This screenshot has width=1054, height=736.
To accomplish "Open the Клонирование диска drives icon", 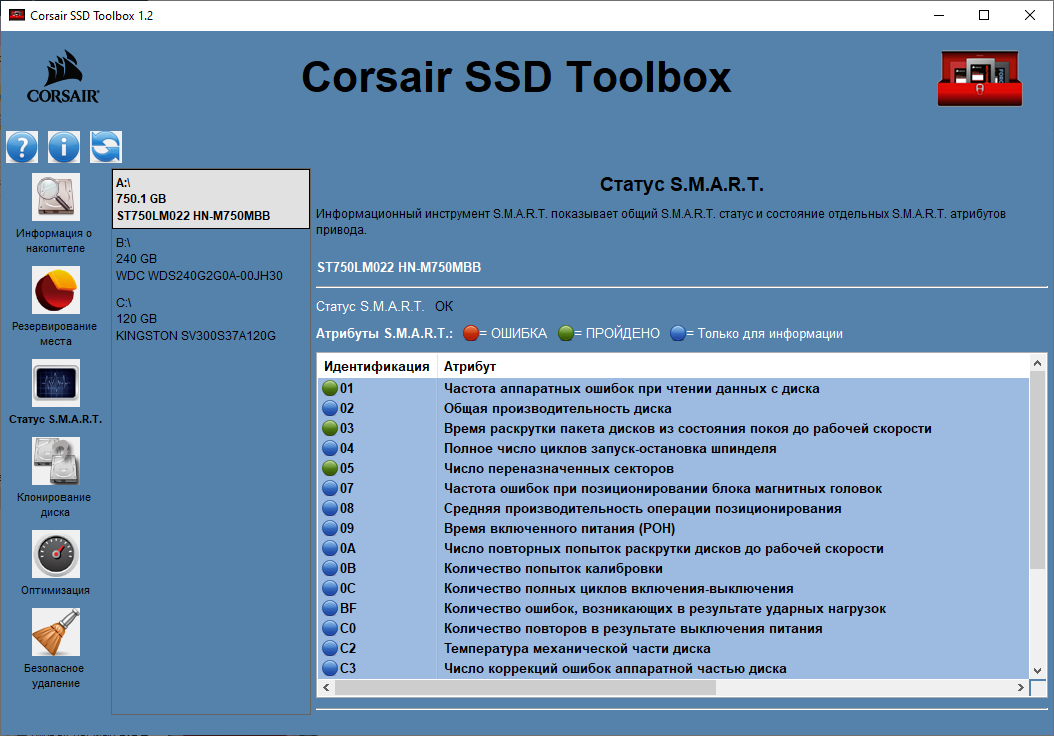I will [x=56, y=461].
